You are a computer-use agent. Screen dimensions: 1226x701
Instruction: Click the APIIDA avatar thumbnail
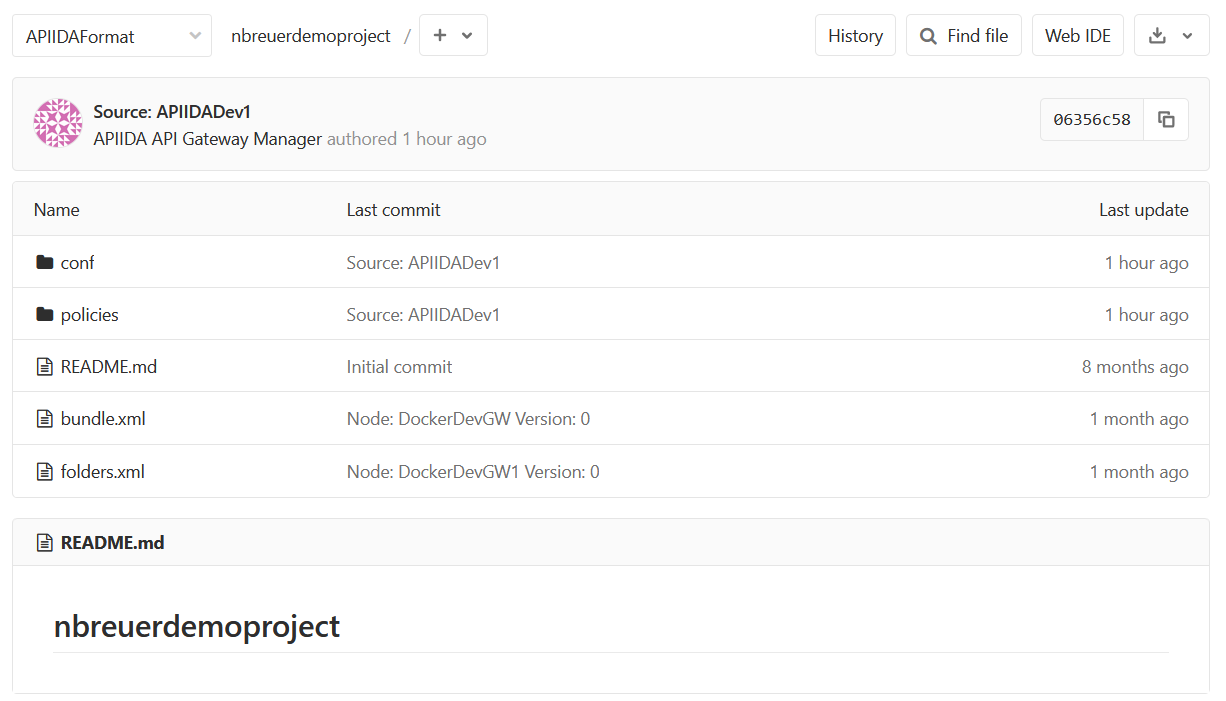point(57,122)
